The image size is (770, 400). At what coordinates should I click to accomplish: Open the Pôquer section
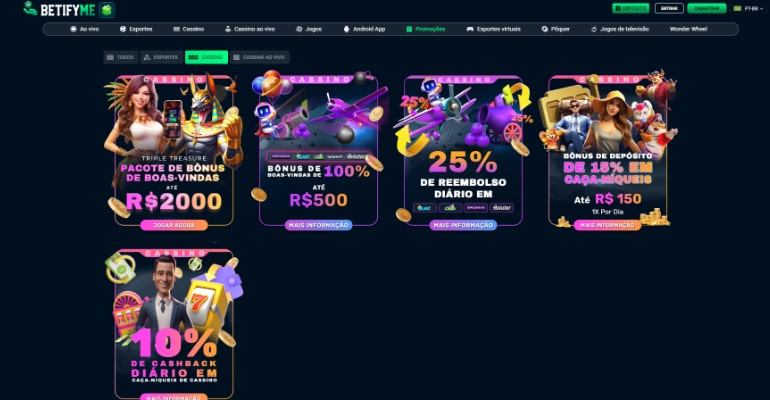pyautogui.click(x=555, y=29)
